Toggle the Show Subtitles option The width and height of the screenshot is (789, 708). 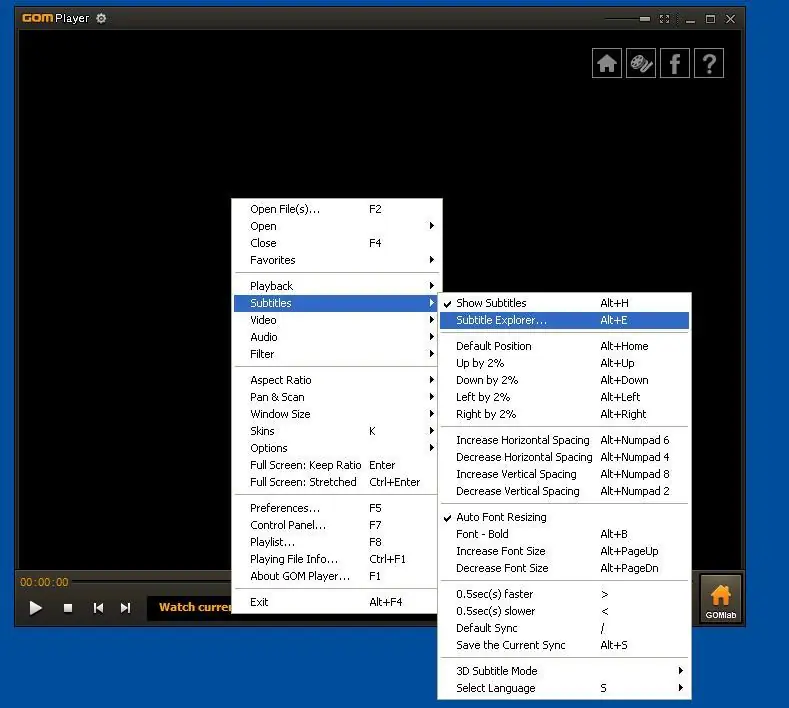[491, 303]
